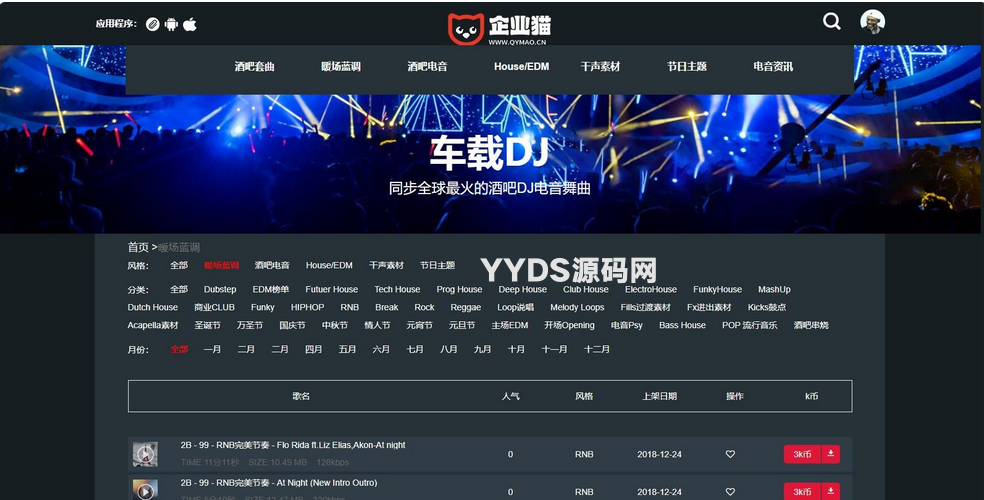This screenshot has width=984, height=500.
Task: Open the web app link icon beside 应用程序
Action: pyautogui.click(x=152, y=24)
